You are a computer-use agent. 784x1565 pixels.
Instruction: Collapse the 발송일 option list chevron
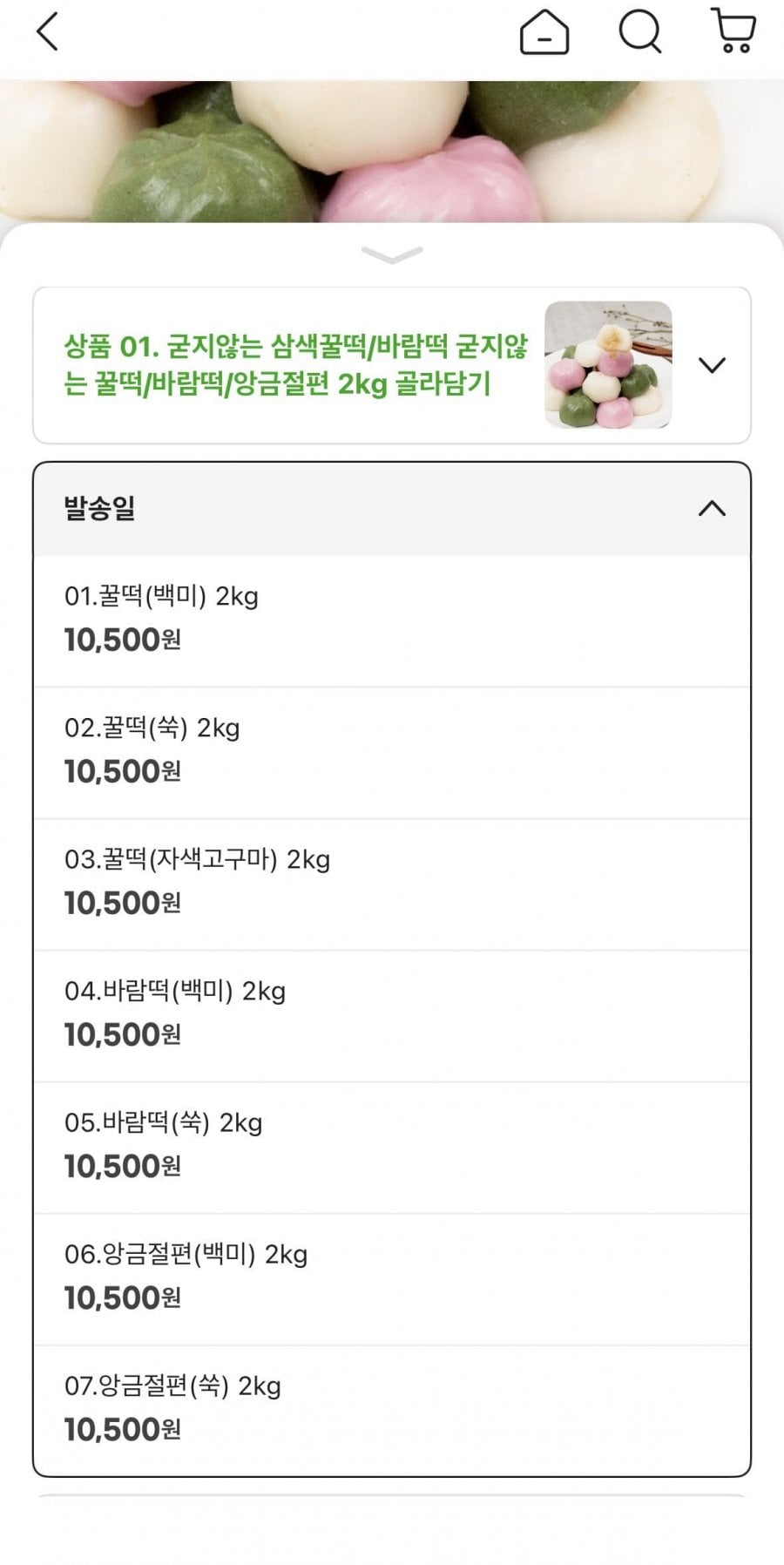coord(712,509)
